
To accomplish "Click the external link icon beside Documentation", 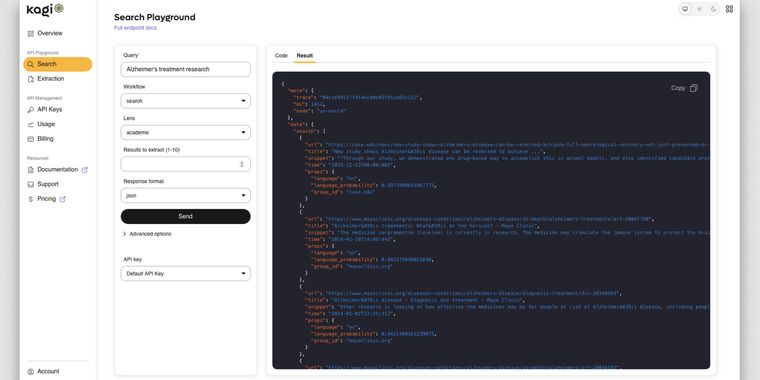I will click(85, 170).
